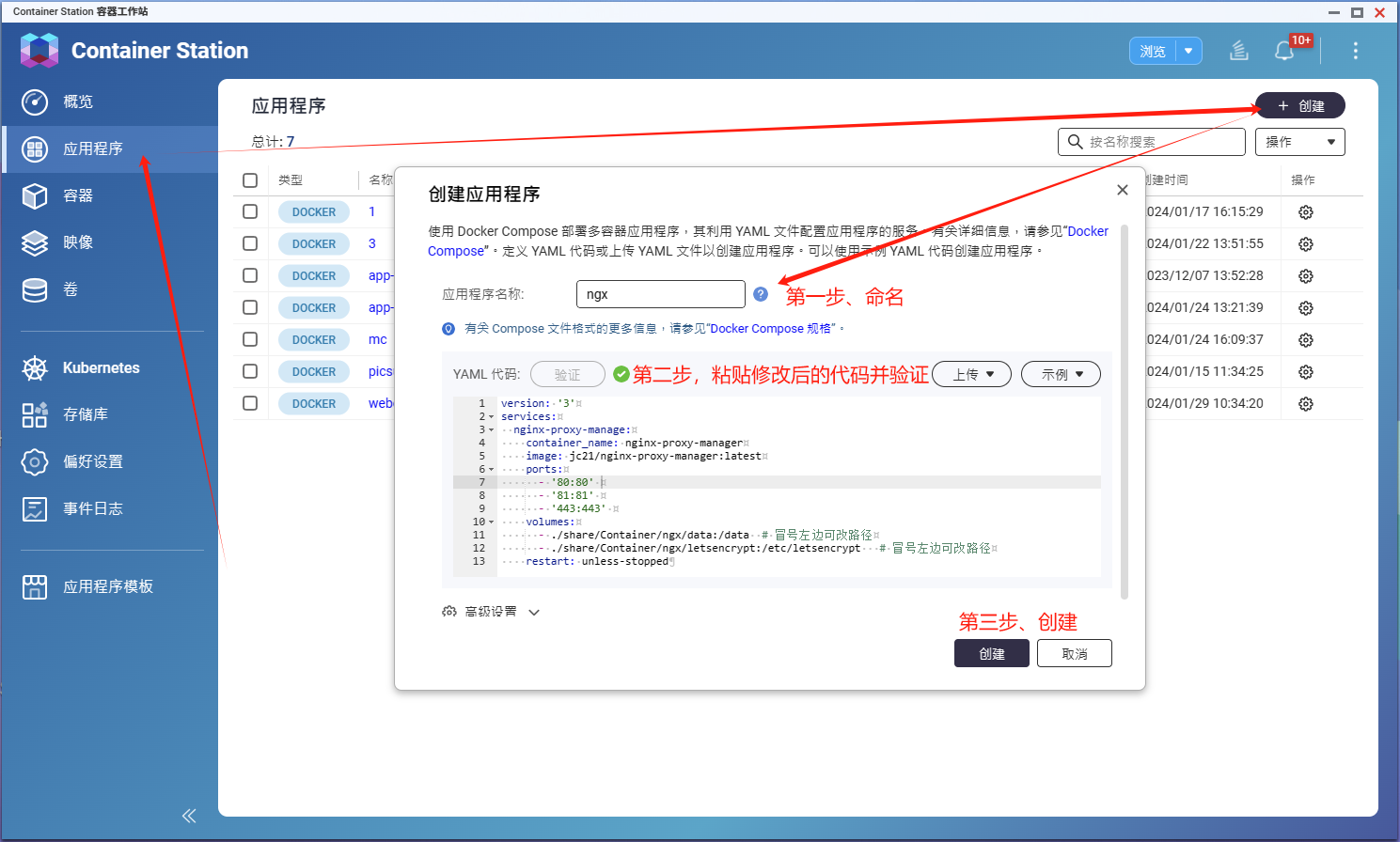The width and height of the screenshot is (1400, 842).
Task: Check the box for web application row
Action: pyautogui.click(x=250, y=403)
